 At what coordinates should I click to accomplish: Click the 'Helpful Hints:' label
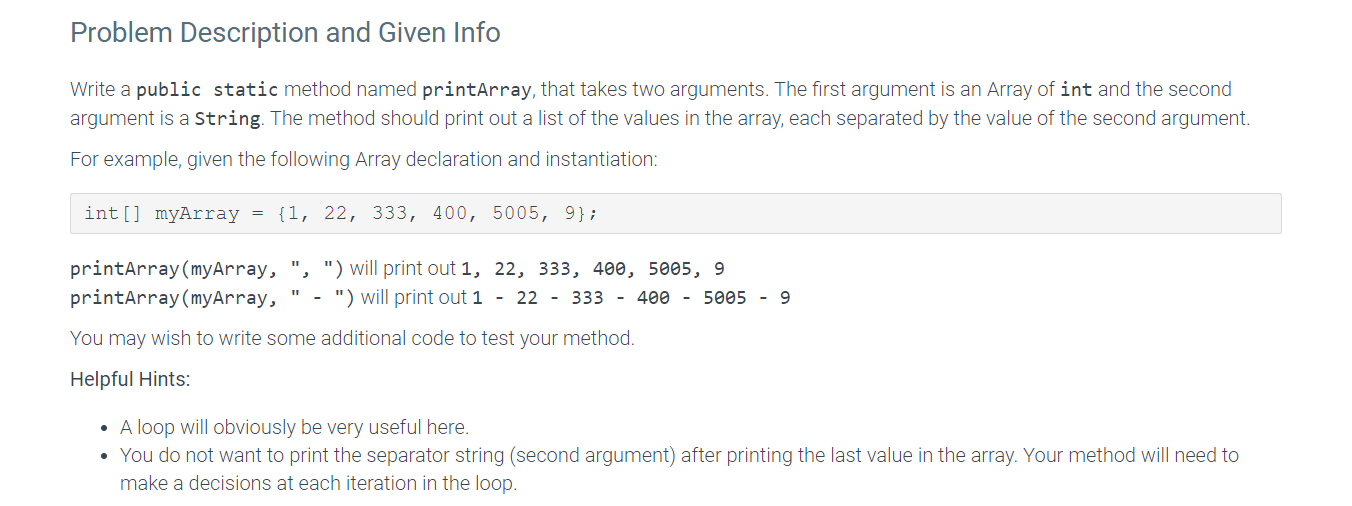tap(130, 379)
